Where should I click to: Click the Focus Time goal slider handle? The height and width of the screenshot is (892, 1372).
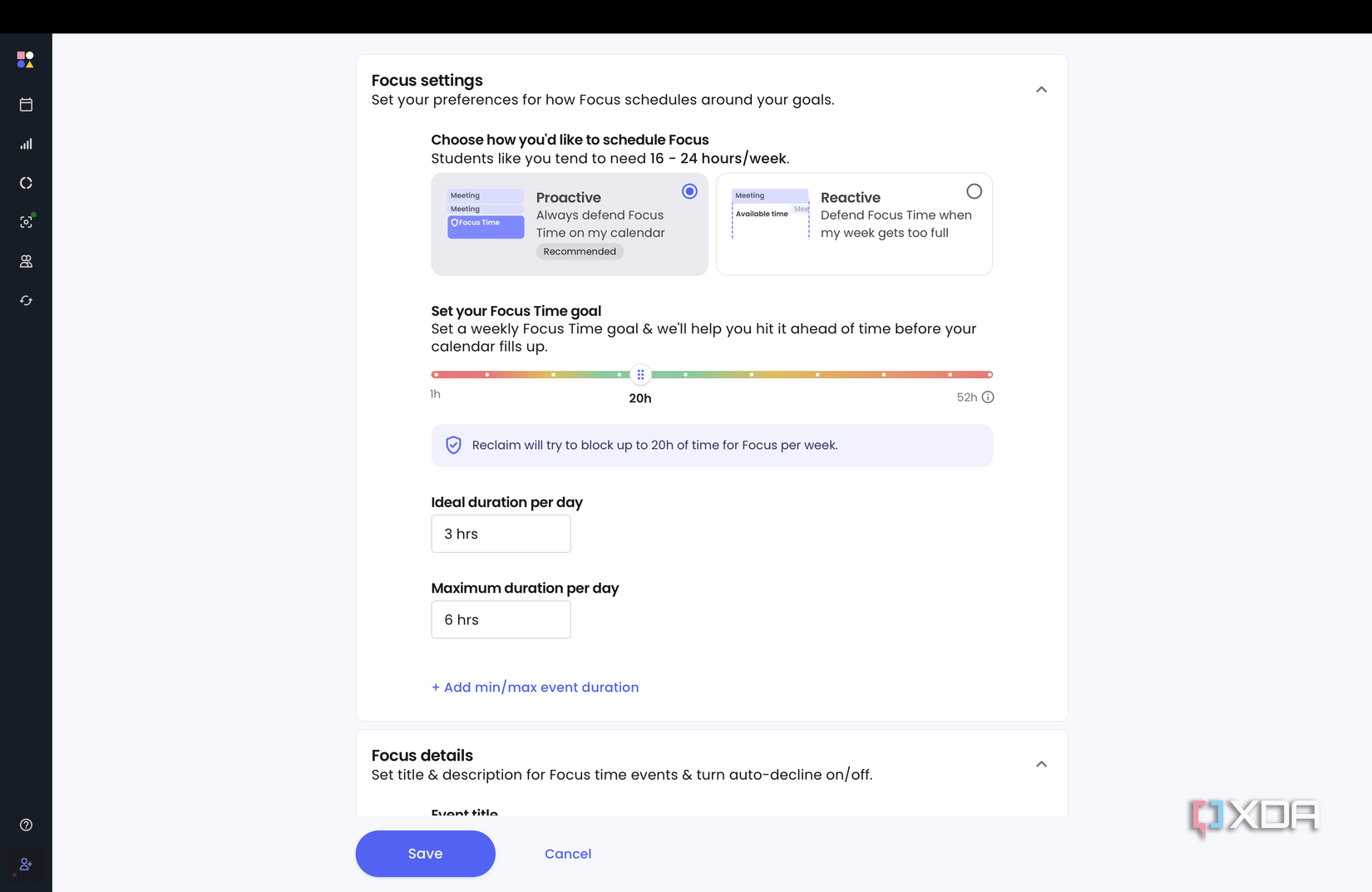(640, 374)
